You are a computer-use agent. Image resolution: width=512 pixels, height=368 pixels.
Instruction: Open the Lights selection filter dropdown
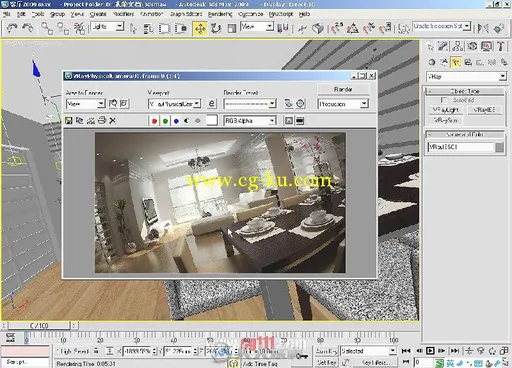107,27
